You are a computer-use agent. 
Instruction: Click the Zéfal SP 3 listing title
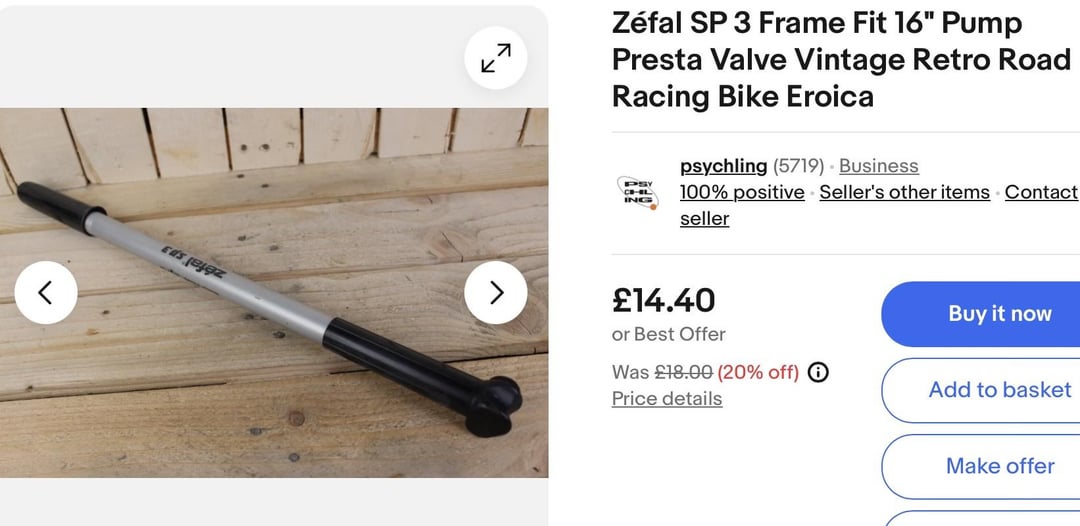pyautogui.click(x=842, y=60)
